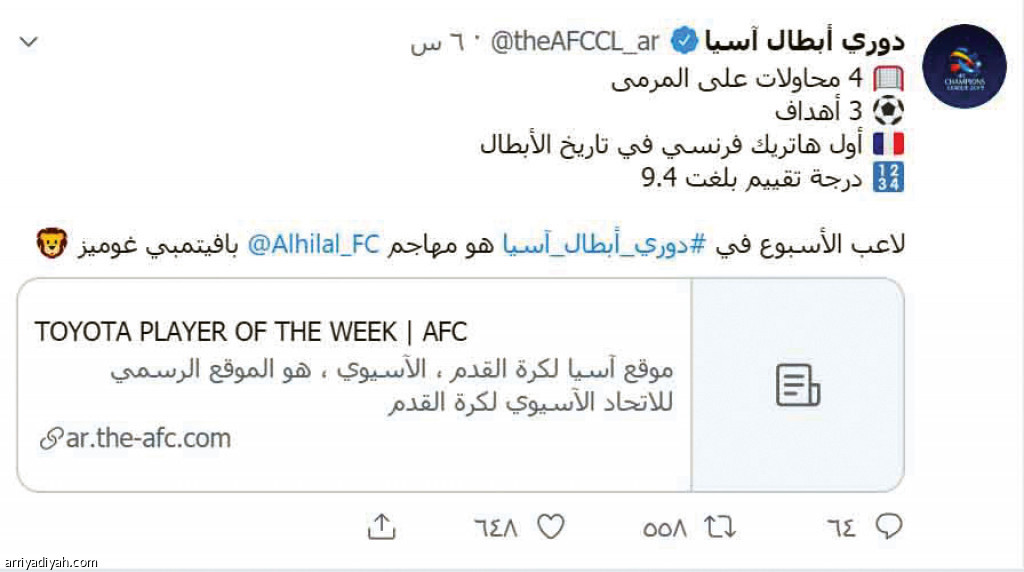Click the blue verified badge icon
The image size is (1024, 572).
tap(684, 42)
